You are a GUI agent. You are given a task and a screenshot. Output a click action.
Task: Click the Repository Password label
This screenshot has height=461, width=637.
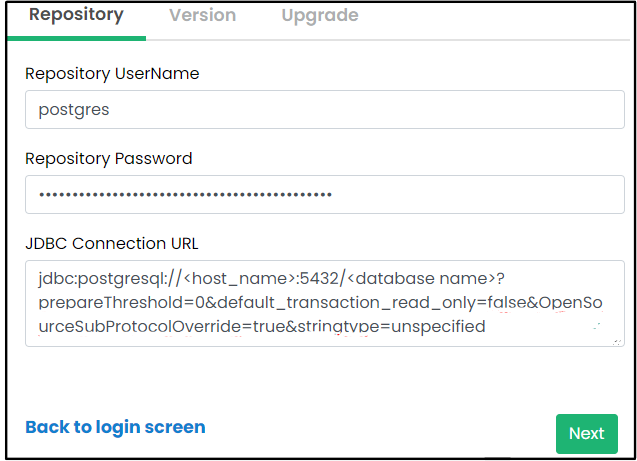point(109,159)
